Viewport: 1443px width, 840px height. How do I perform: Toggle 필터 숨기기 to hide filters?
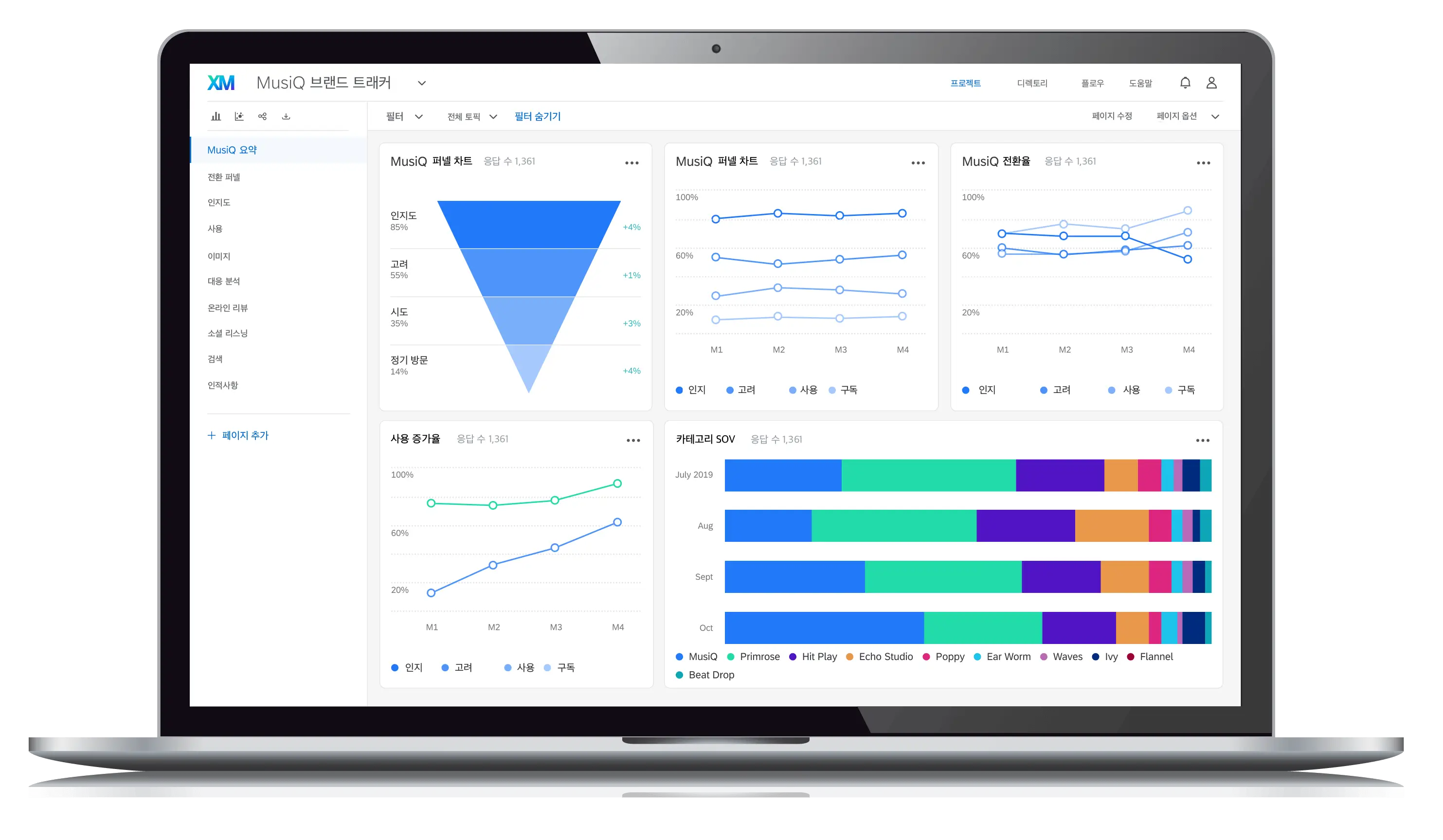coord(538,117)
